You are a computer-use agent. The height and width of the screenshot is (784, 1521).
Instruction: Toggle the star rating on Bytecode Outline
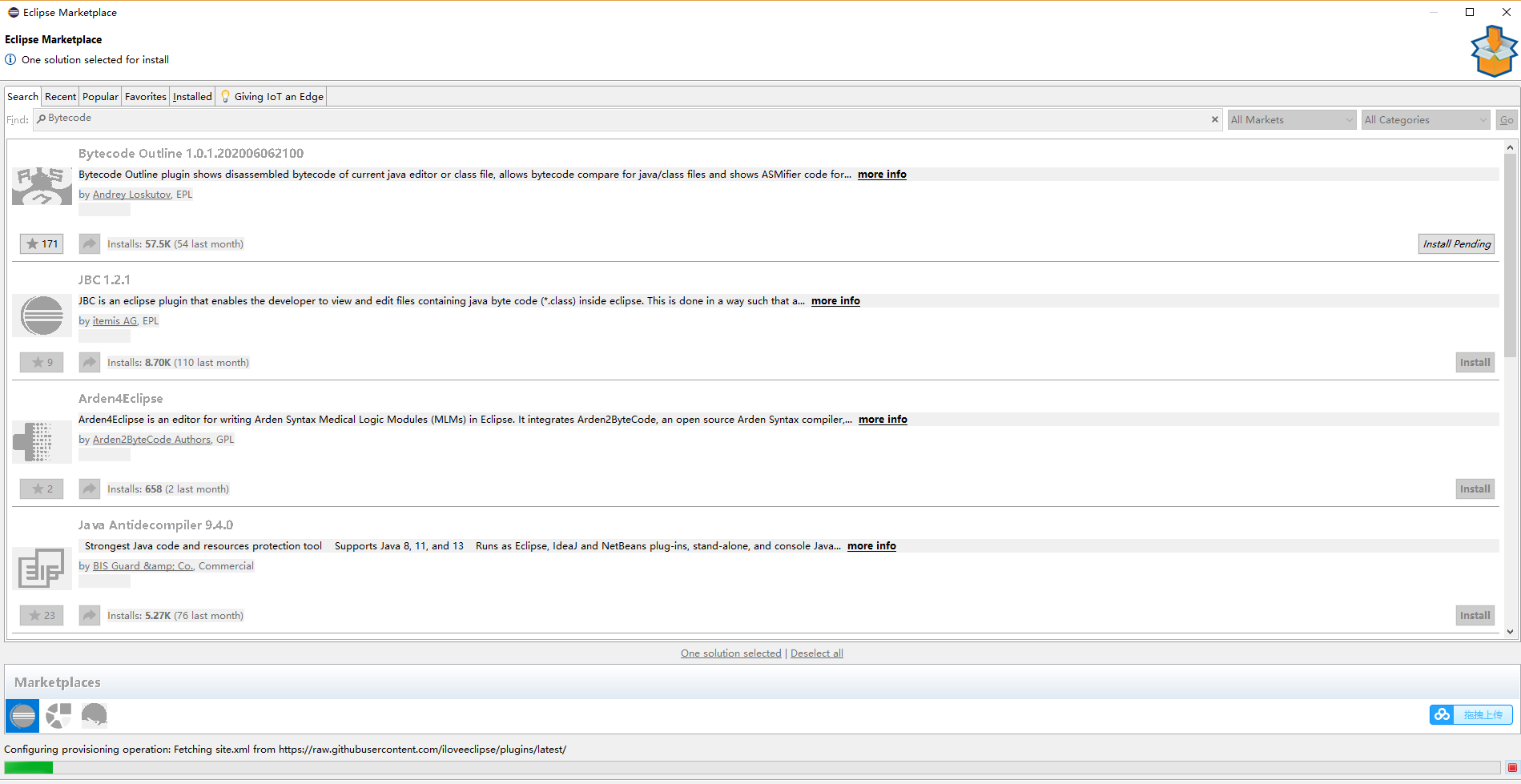[42, 243]
